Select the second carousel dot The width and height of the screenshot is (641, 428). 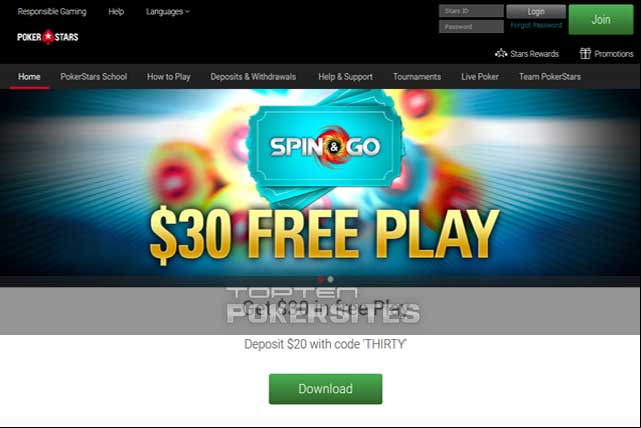point(330,280)
